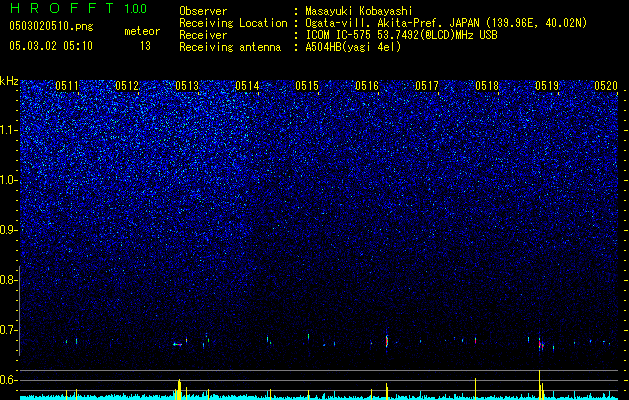The image size is (629, 400).
Task: Click the meteor label
Action: [x=142, y=31]
